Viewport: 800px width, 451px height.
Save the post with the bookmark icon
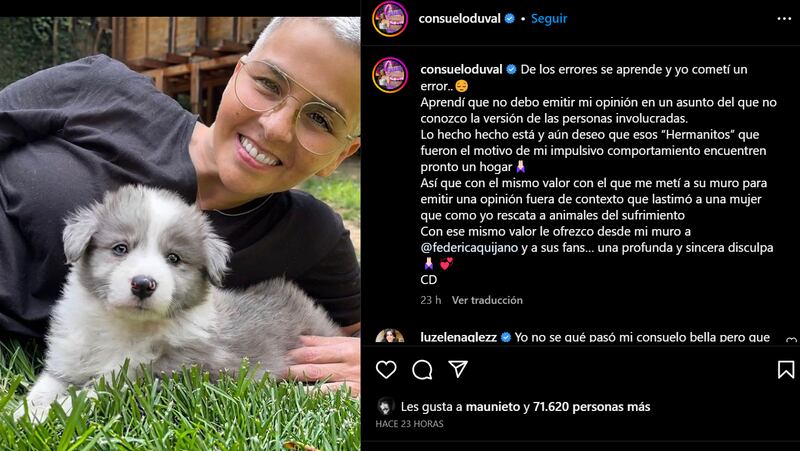tap(786, 369)
